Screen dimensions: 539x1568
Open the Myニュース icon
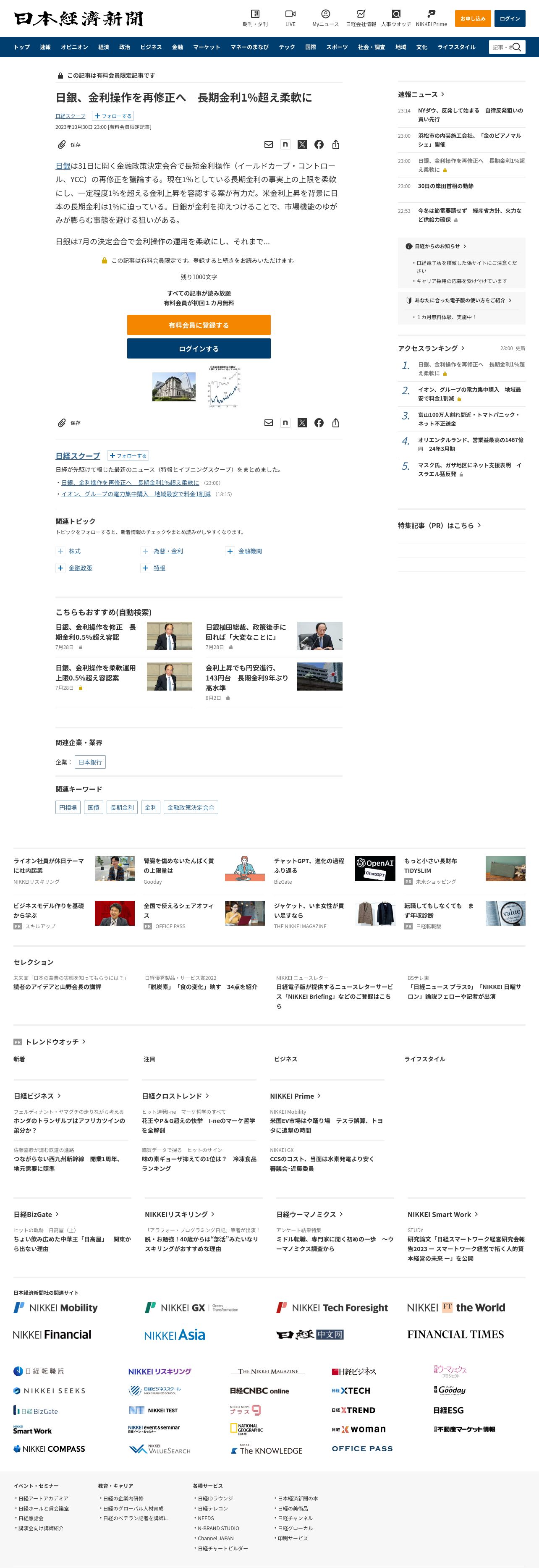point(325,18)
